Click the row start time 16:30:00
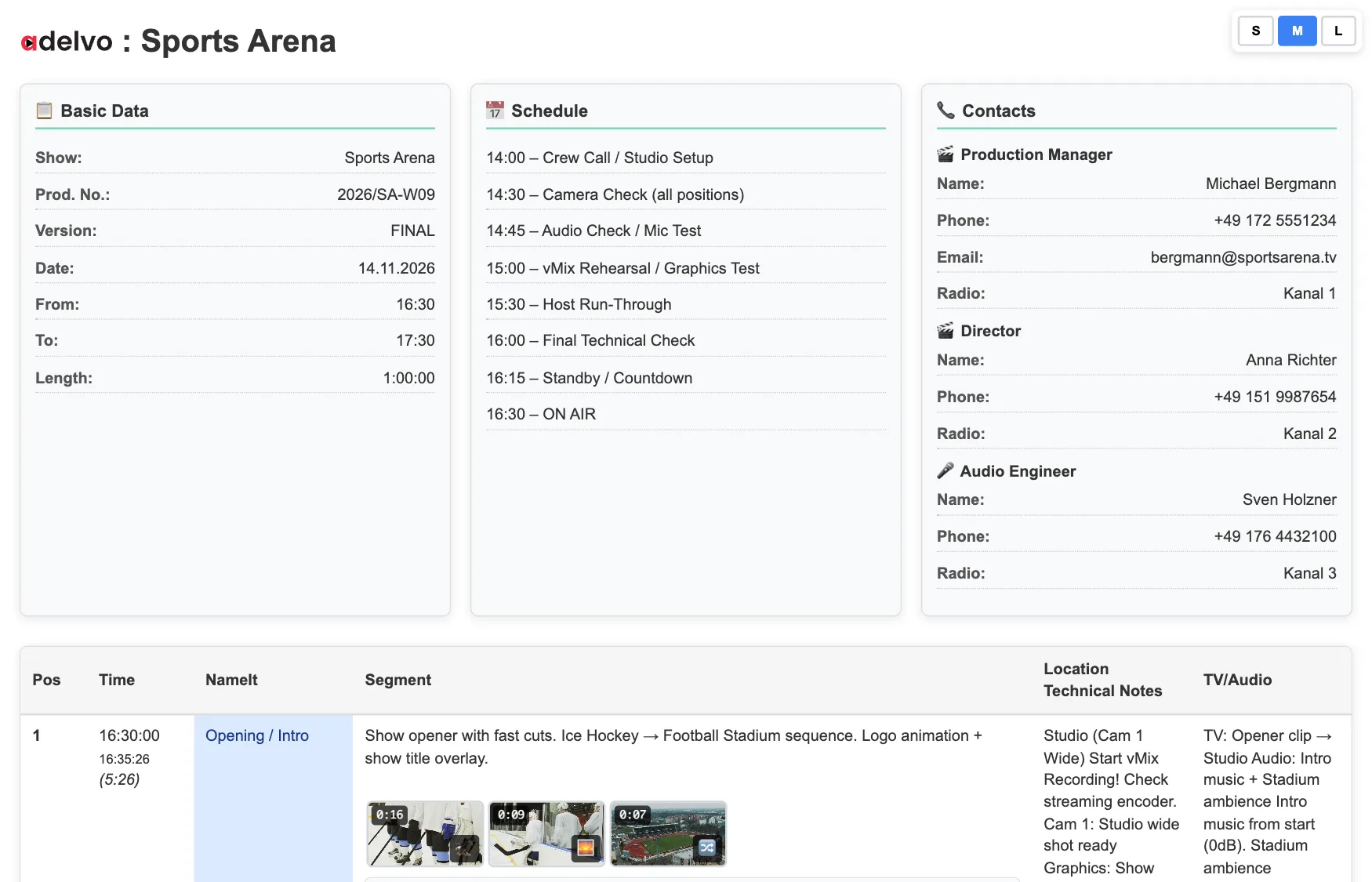1372x882 pixels. click(129, 735)
